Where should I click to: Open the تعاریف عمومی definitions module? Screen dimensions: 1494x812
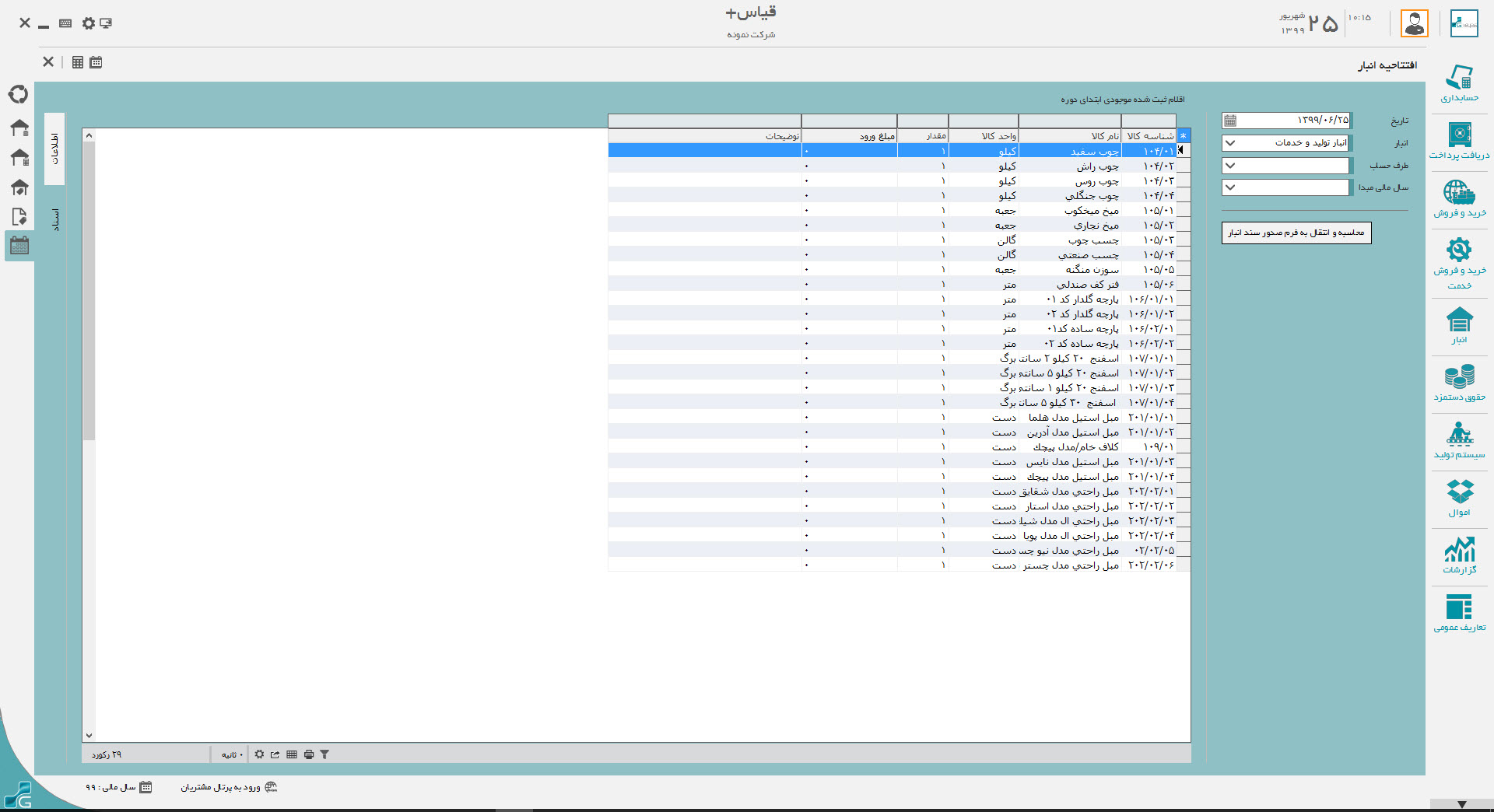click(1459, 613)
